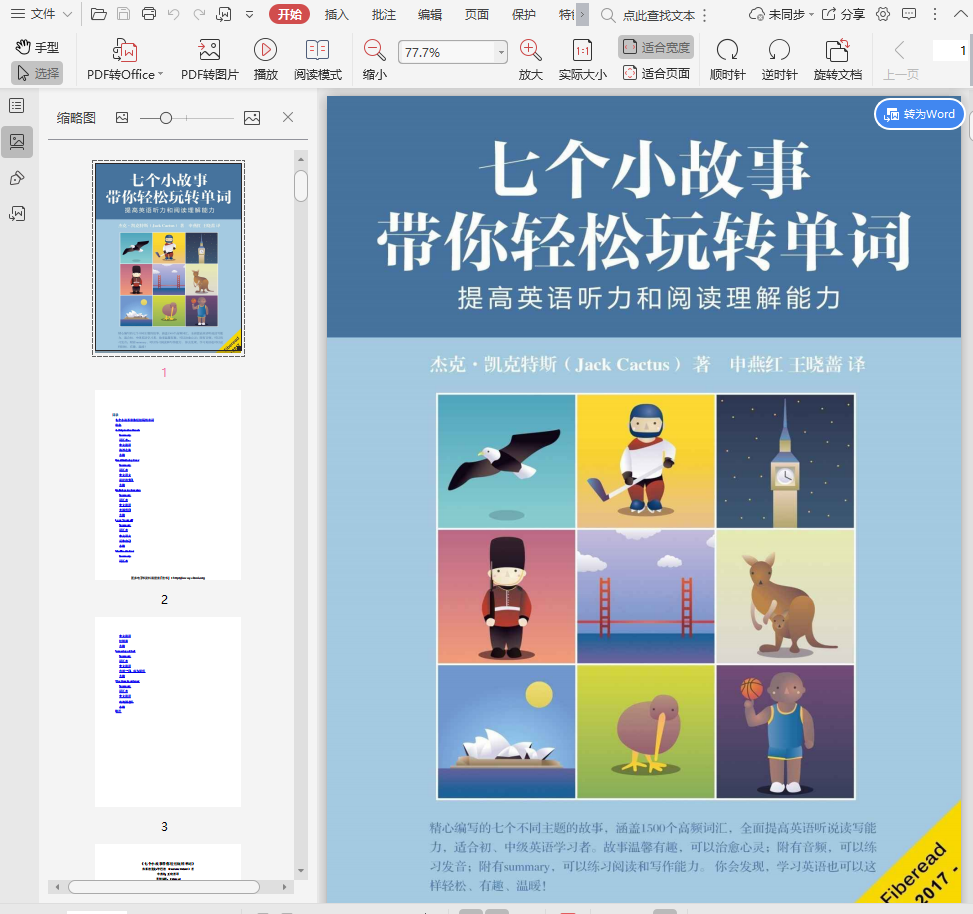Screen dimensions: 973x914
Task: Toggle 适合宽度 fit width mode
Action: pyautogui.click(x=656, y=47)
